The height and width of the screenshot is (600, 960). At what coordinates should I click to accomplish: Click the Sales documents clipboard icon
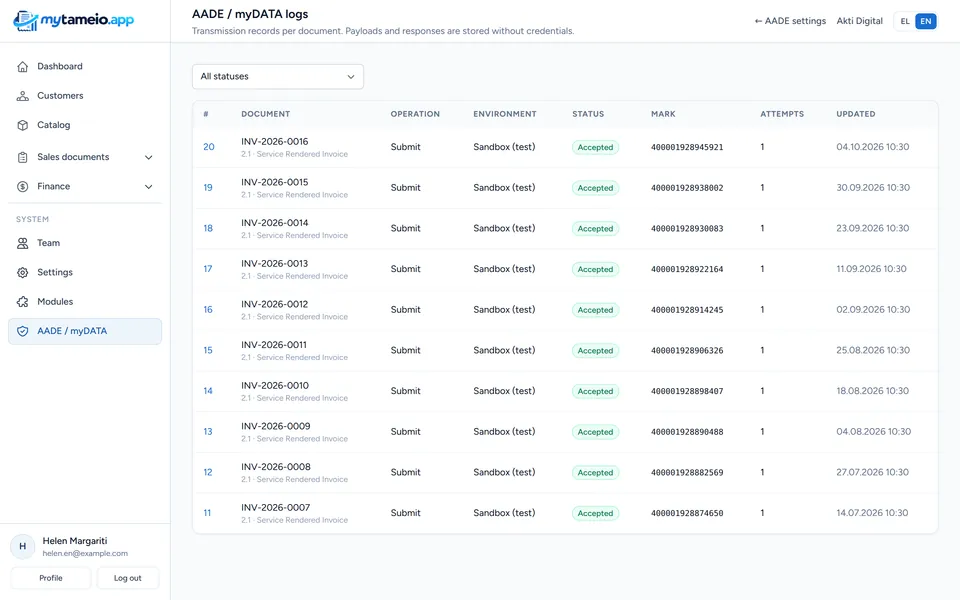point(23,157)
